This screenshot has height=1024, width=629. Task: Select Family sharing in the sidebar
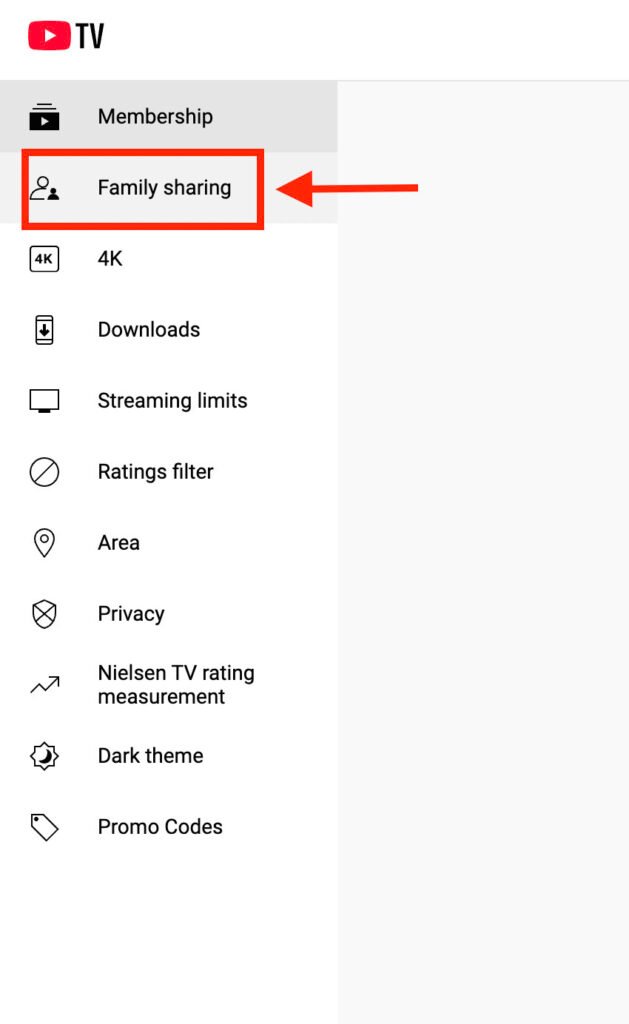click(164, 188)
